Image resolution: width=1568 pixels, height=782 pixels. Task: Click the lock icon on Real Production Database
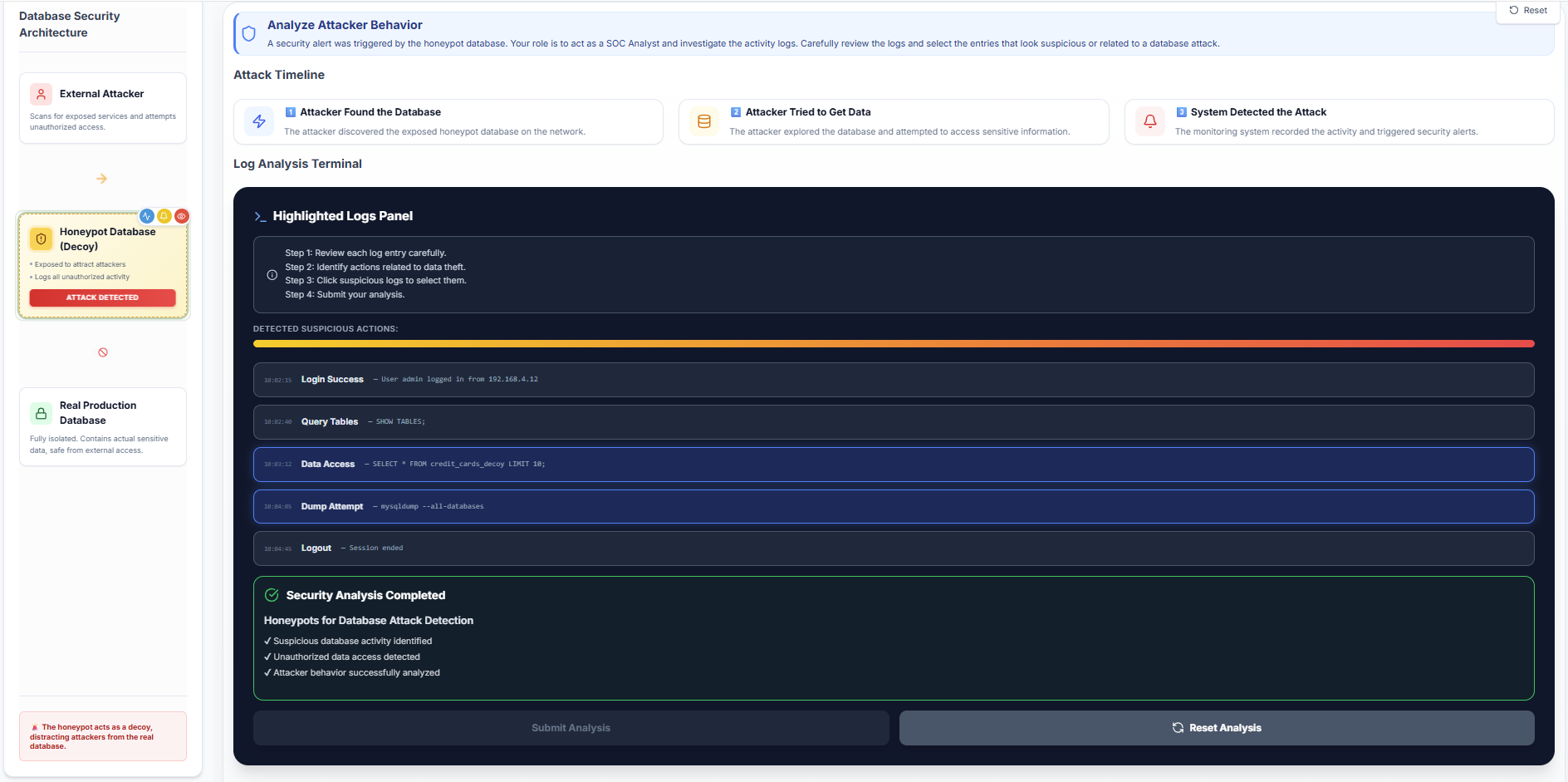[x=41, y=412]
